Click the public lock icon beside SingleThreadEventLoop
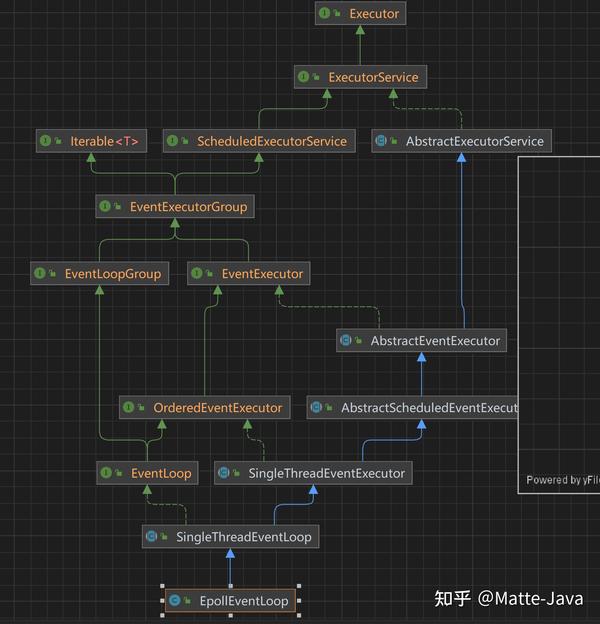600x624 pixels. click(x=164, y=536)
